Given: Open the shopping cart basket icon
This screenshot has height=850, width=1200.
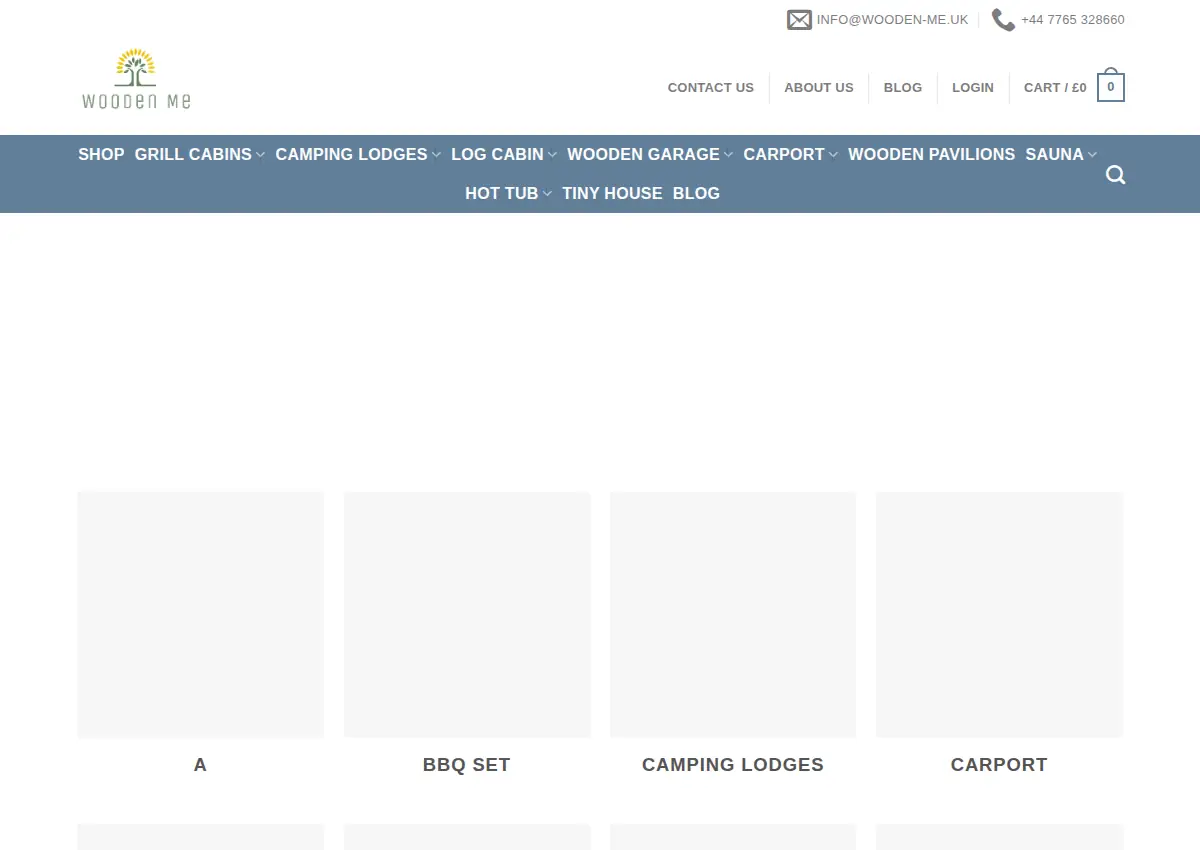Looking at the screenshot, I should click(1111, 86).
